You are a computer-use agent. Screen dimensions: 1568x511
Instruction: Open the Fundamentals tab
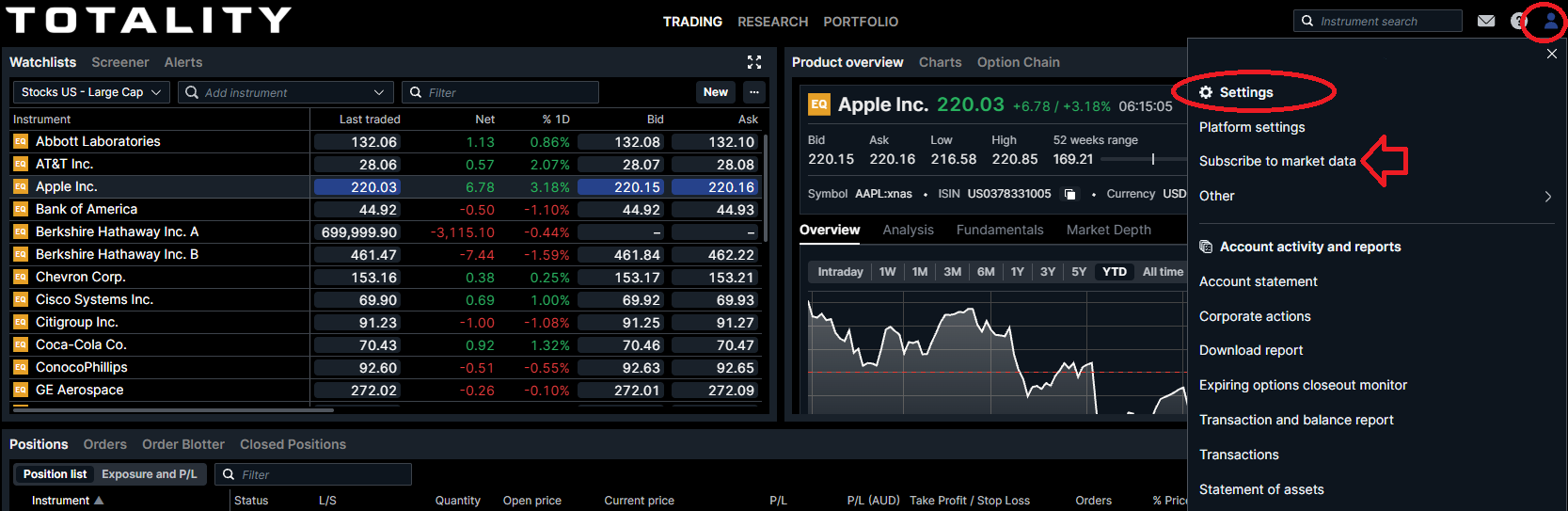pyautogui.click(x=1000, y=230)
